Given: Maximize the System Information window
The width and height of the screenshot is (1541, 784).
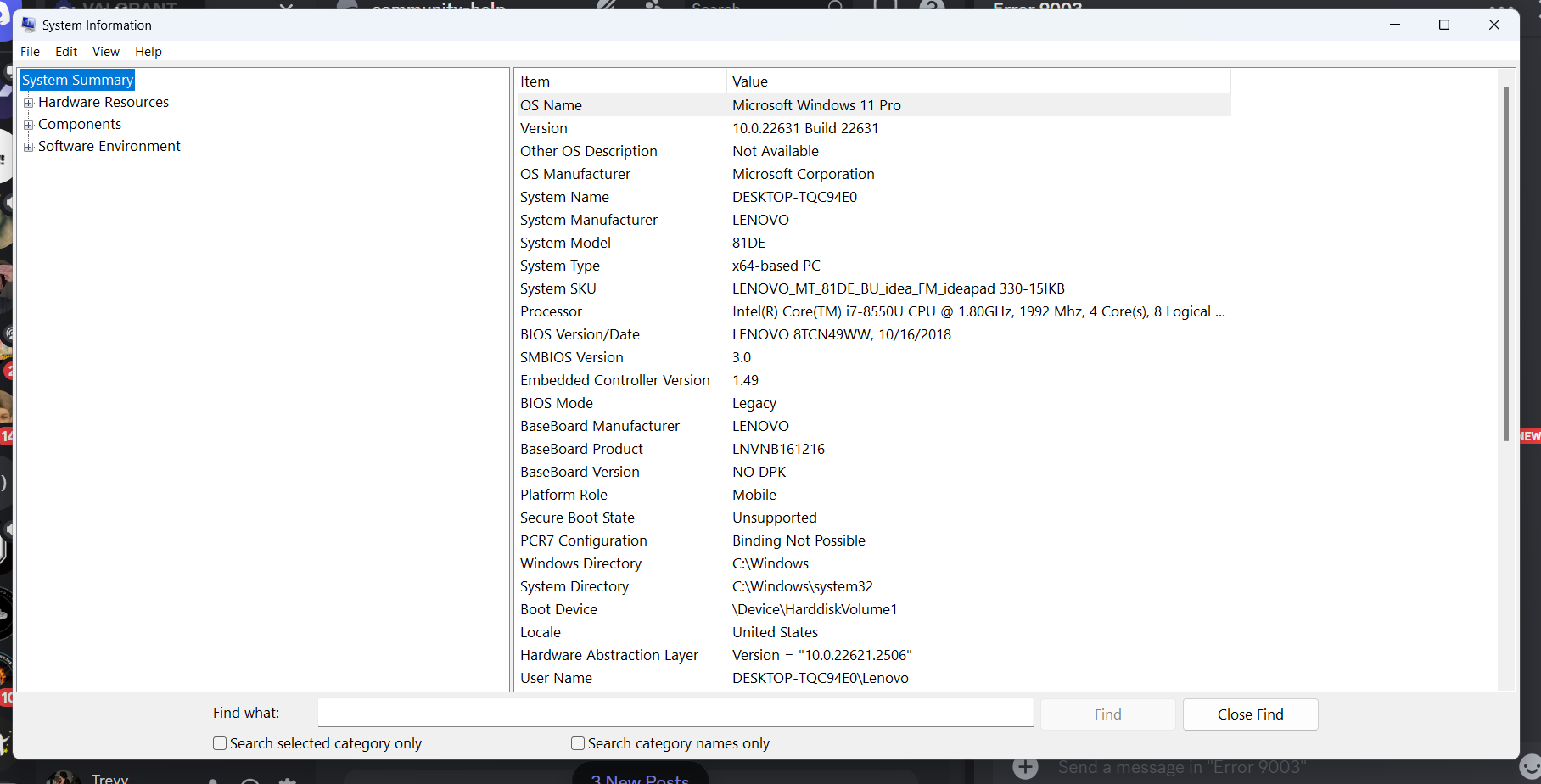Looking at the screenshot, I should pyautogui.click(x=1444, y=25).
